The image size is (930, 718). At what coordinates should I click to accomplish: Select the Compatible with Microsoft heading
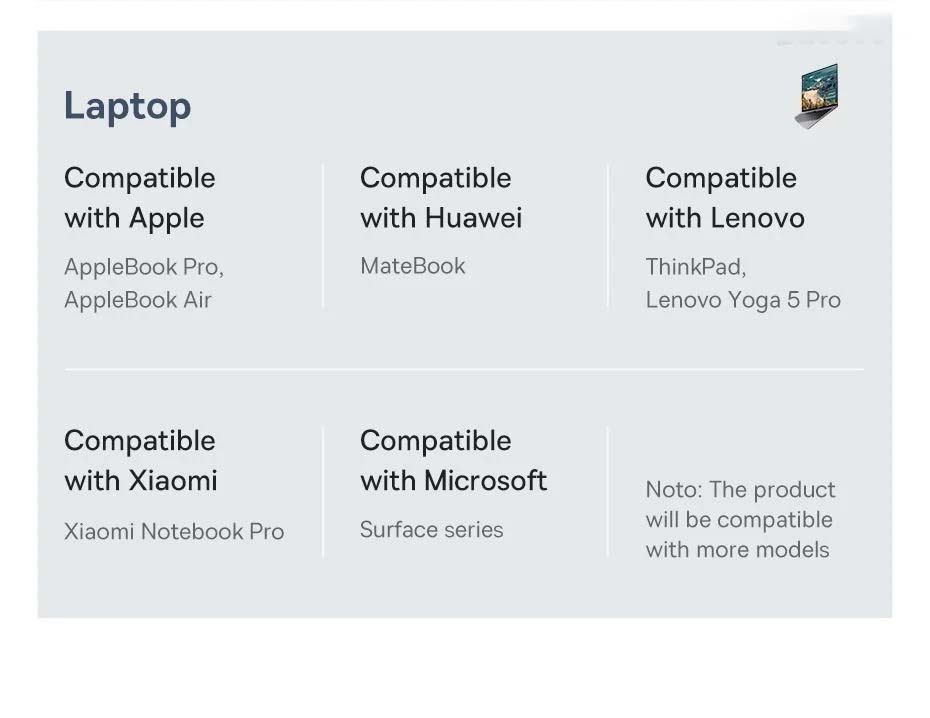pyautogui.click(x=453, y=460)
